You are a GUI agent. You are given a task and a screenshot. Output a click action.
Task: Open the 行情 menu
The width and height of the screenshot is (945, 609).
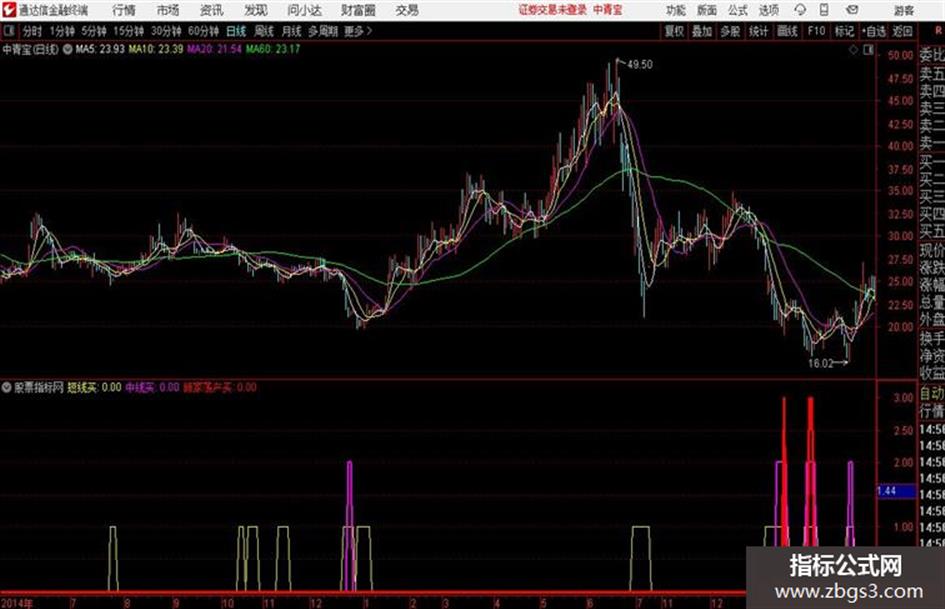(x=124, y=10)
